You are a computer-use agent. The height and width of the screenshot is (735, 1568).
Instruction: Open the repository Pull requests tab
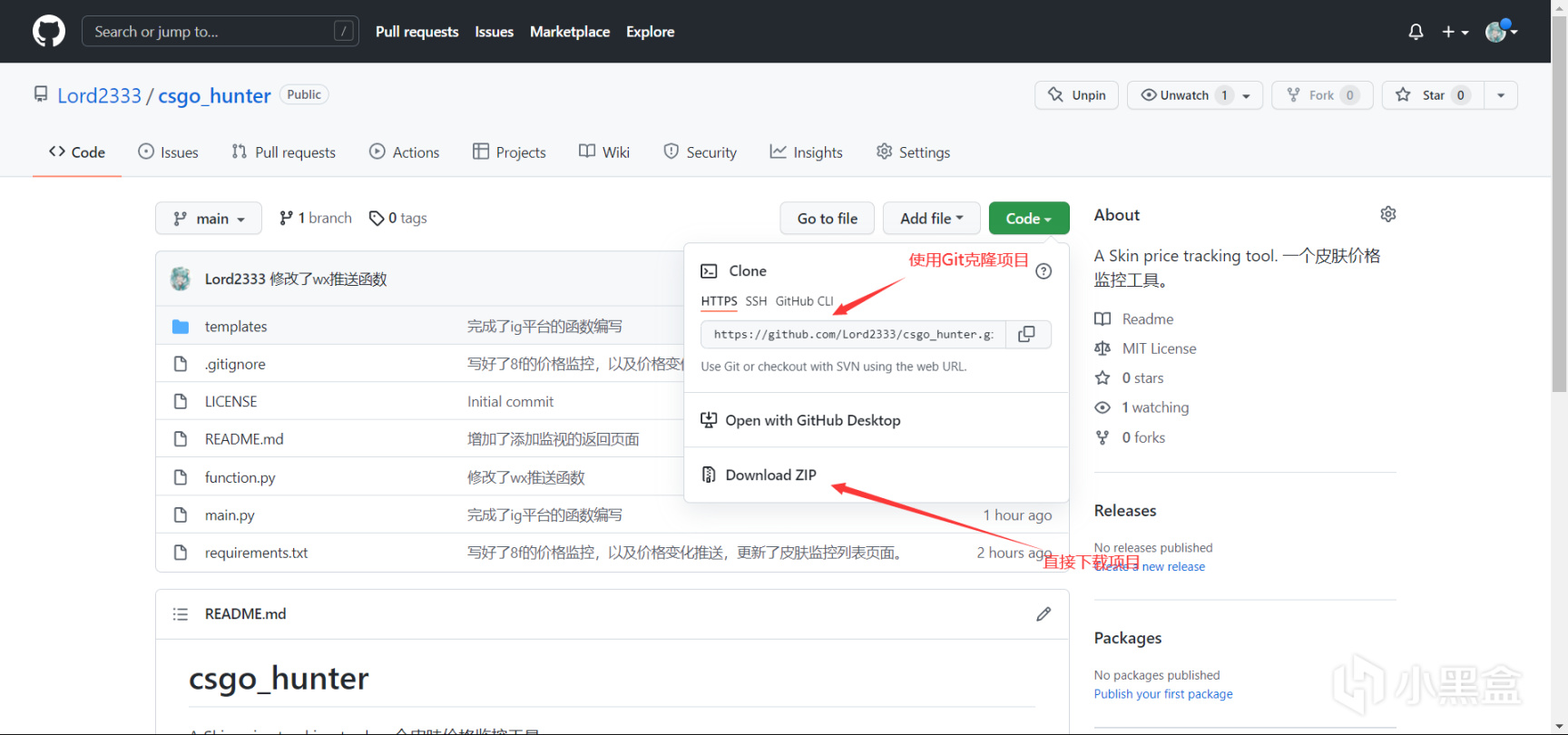tap(283, 152)
